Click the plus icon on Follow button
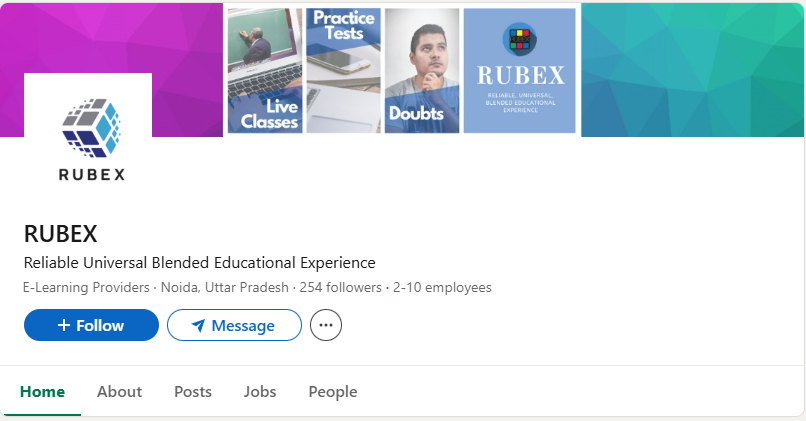The height and width of the screenshot is (421, 806). point(64,325)
